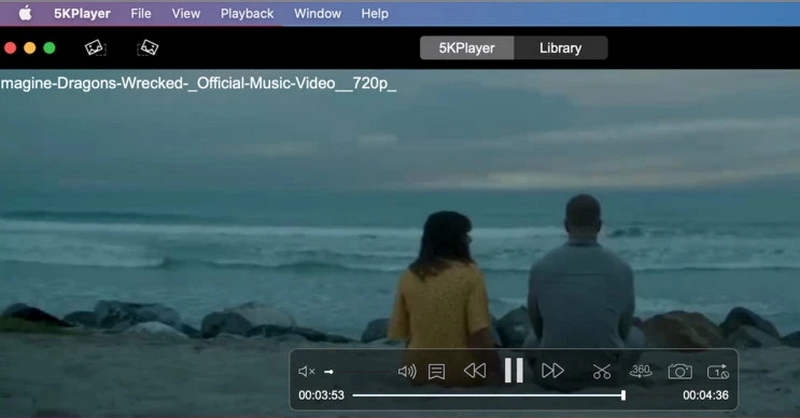The width and height of the screenshot is (800, 418).
Task: Open the subtitle track icon
Action: point(436,371)
